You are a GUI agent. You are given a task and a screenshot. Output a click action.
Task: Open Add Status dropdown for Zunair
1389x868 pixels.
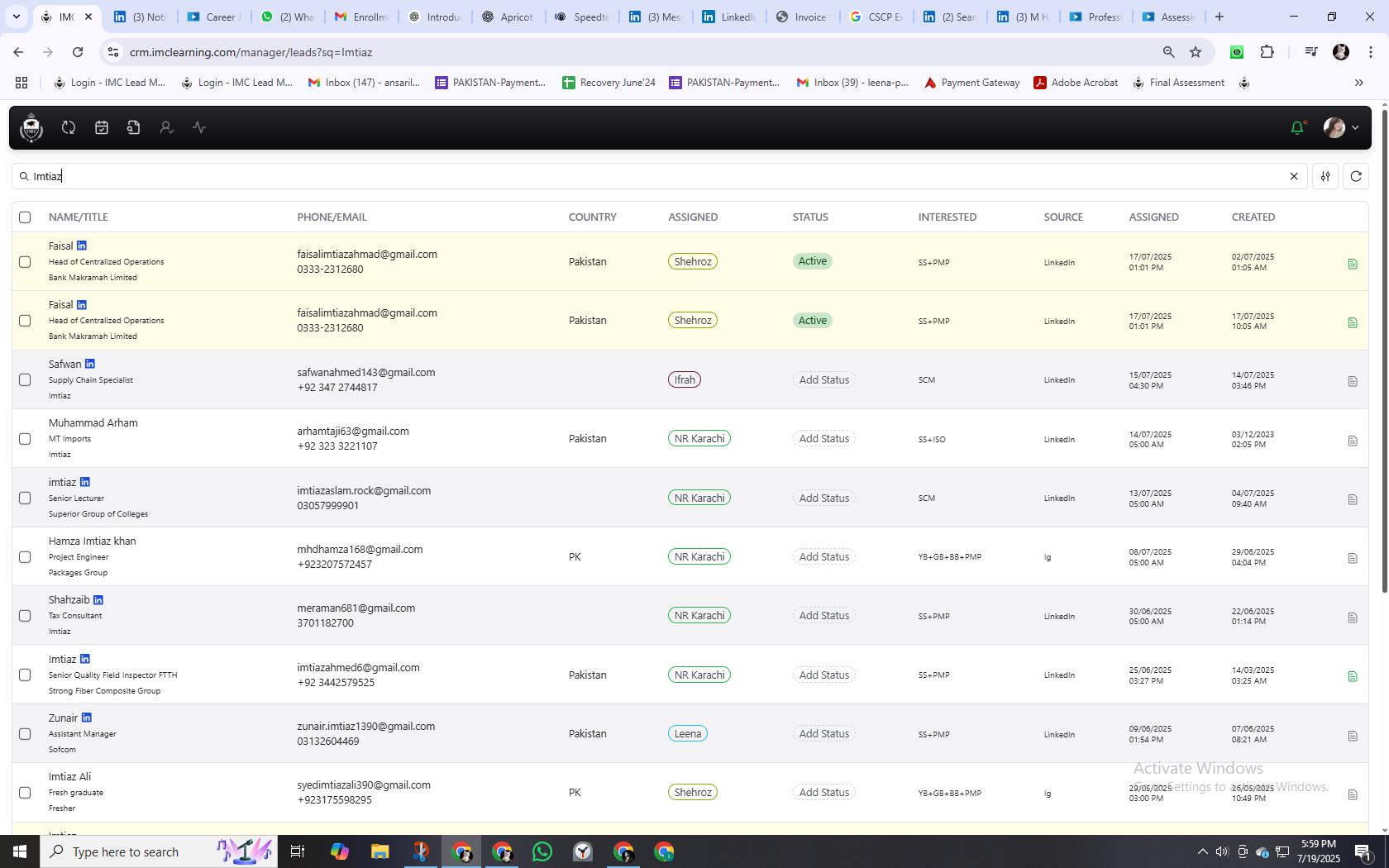click(823, 733)
